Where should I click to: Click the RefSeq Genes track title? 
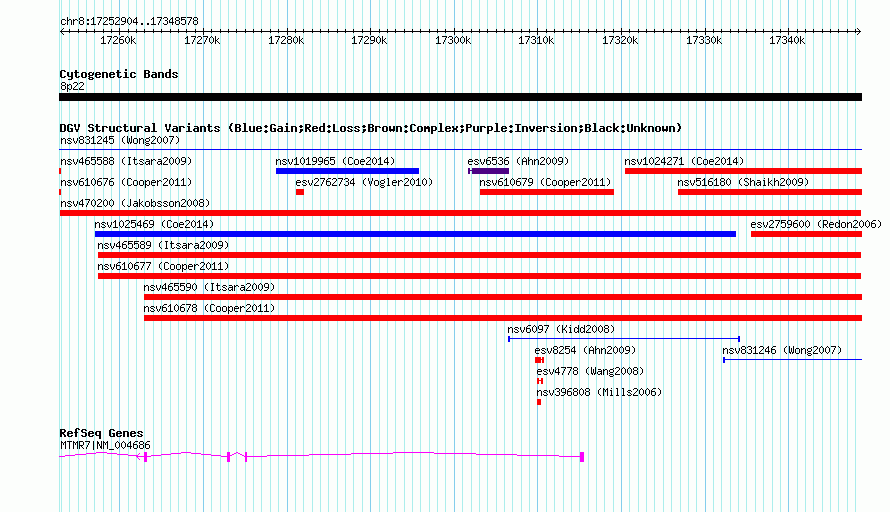101,433
